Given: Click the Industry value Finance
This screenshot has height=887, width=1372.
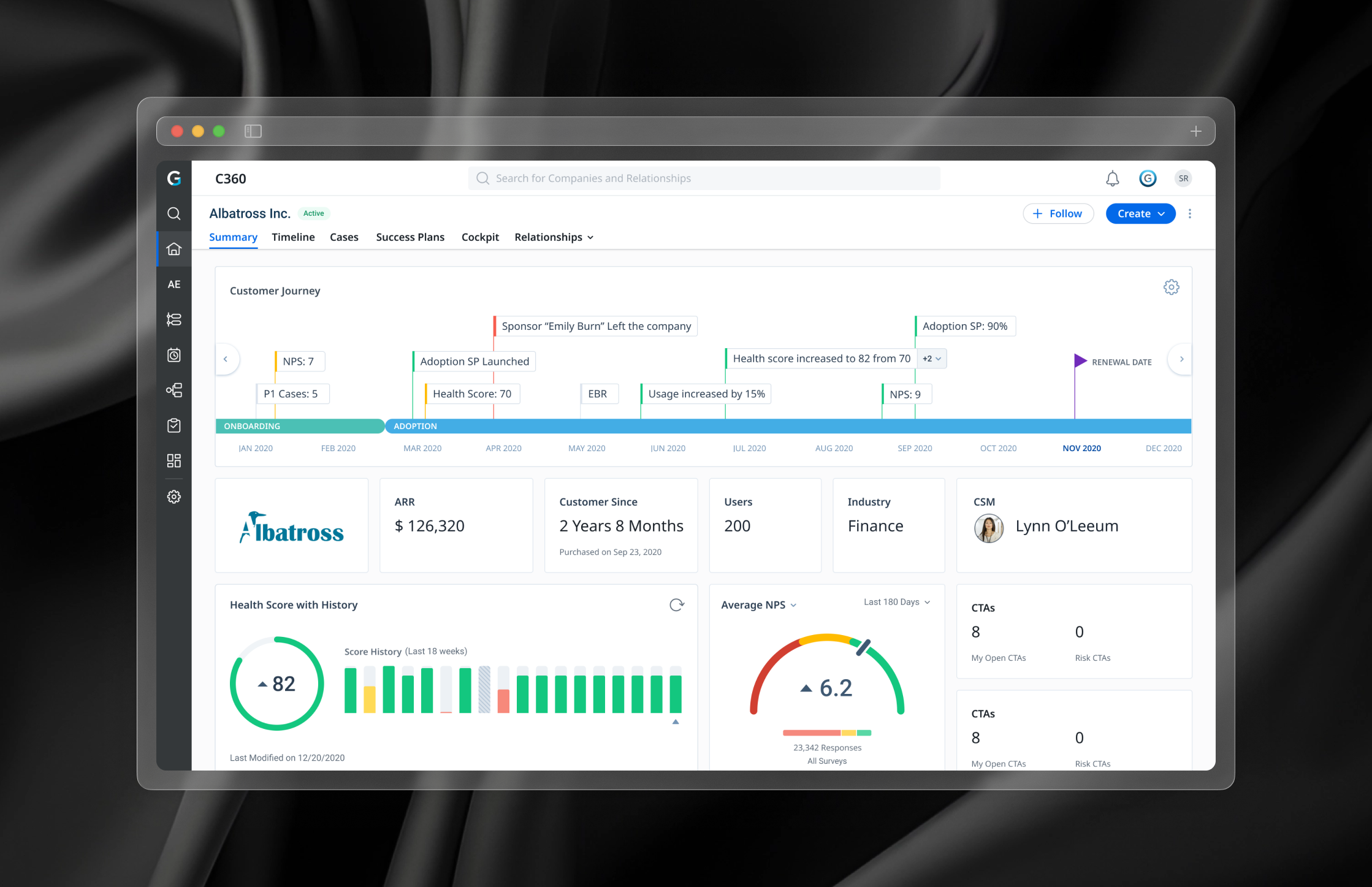Looking at the screenshot, I should click(x=875, y=526).
